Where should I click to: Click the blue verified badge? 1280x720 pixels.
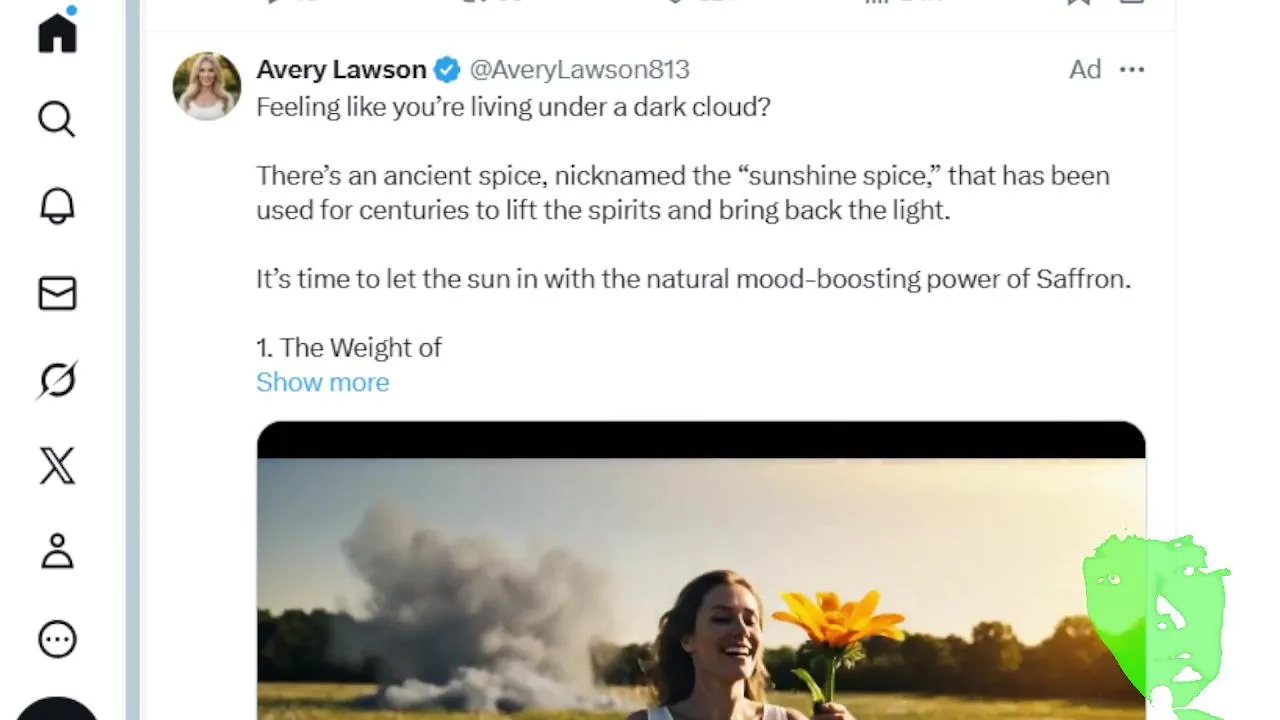(447, 70)
